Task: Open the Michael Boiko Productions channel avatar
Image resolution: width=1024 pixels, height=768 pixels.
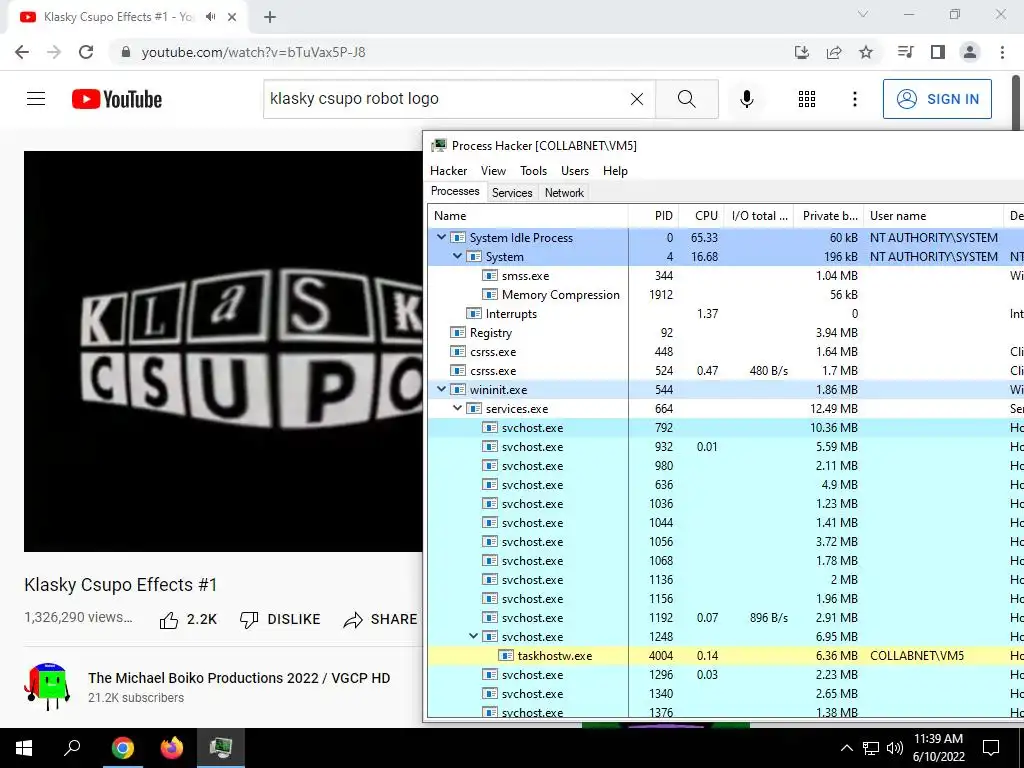Action: pyautogui.click(x=48, y=687)
